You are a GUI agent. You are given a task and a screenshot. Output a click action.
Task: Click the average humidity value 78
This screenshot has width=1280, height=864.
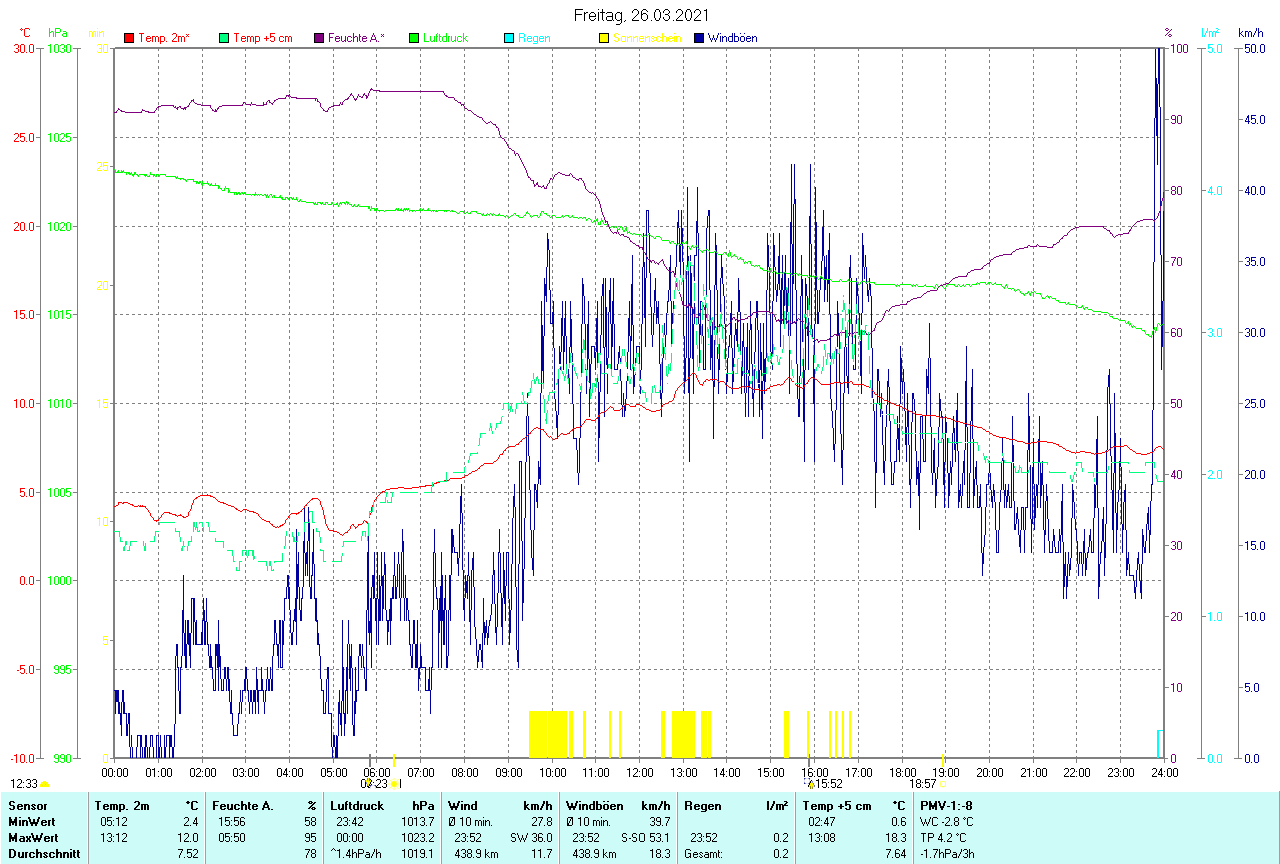pyautogui.click(x=309, y=854)
